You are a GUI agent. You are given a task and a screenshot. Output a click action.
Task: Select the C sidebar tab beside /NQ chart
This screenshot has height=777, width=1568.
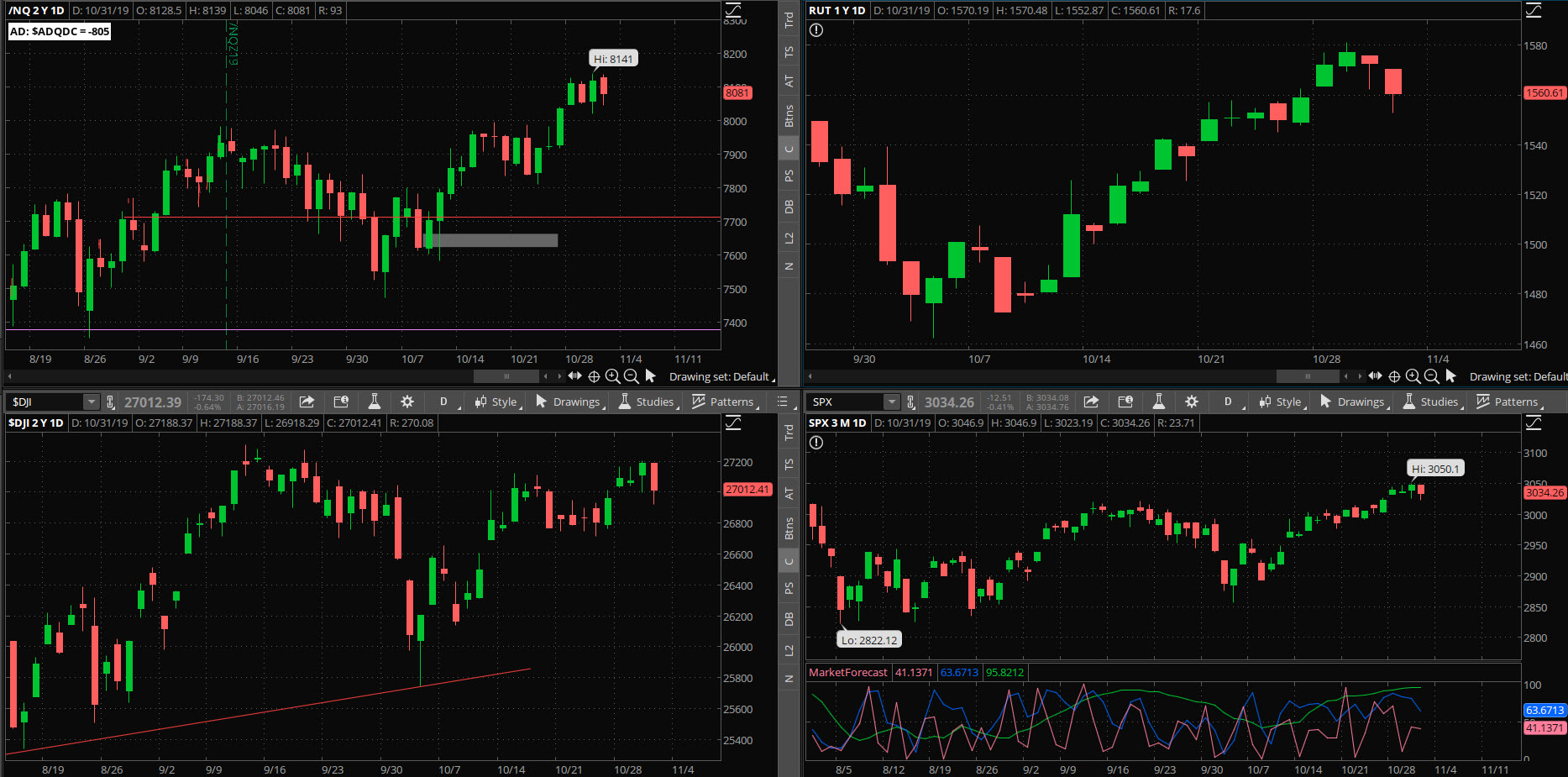pyautogui.click(x=789, y=150)
